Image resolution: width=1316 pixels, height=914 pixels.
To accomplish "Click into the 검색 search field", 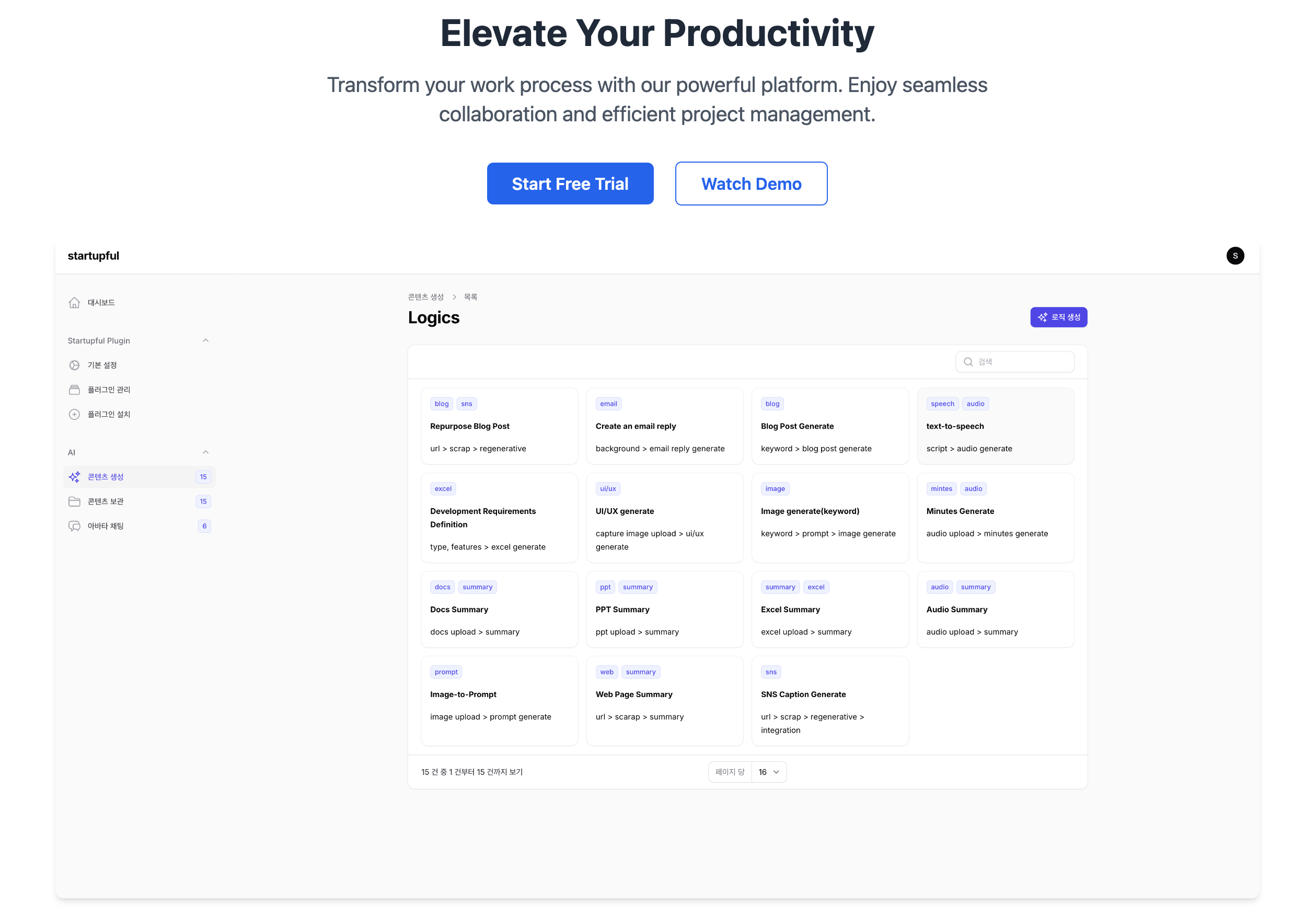I will point(1015,362).
